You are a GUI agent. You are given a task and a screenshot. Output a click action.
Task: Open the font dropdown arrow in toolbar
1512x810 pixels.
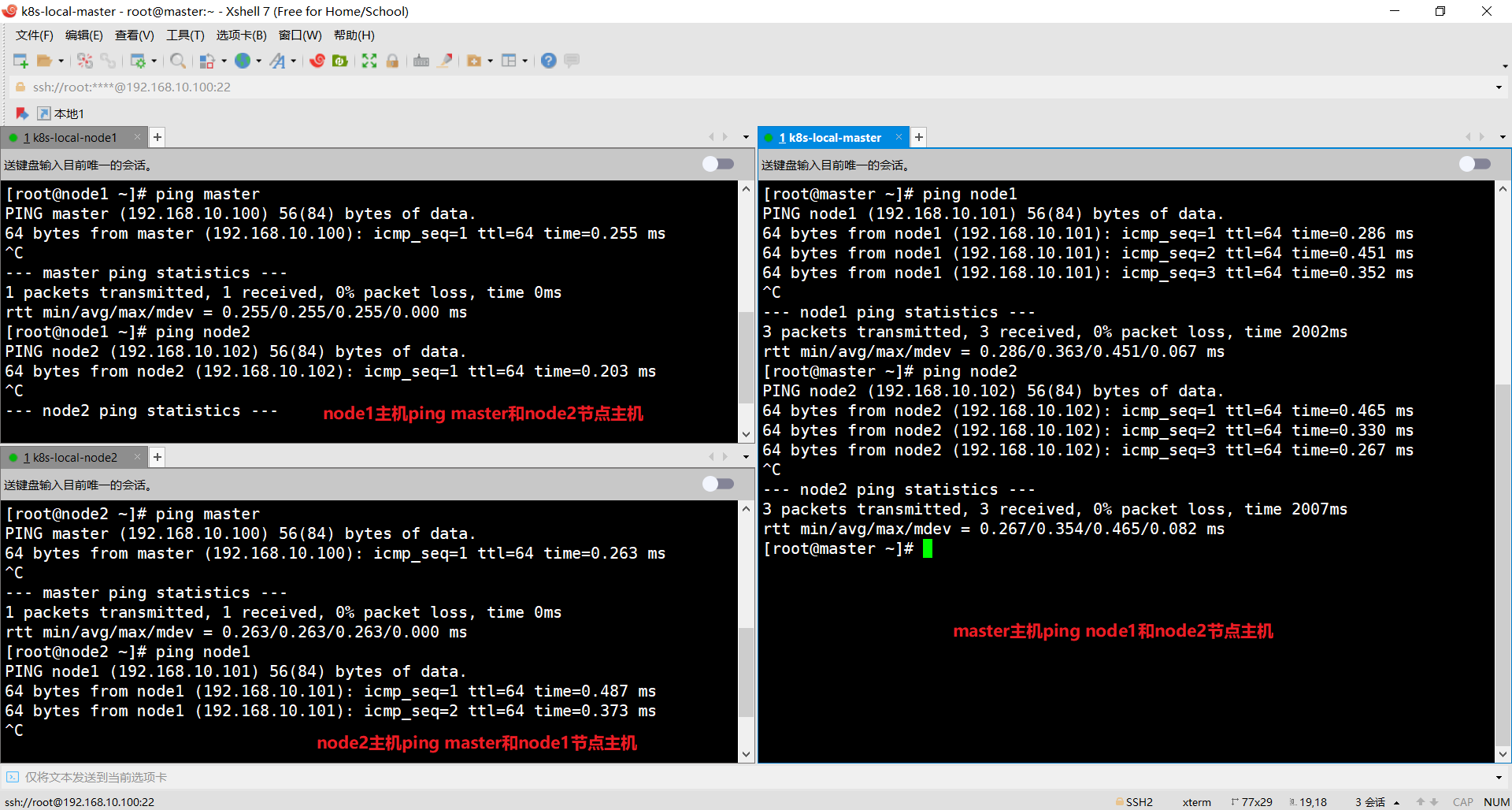pos(294,61)
